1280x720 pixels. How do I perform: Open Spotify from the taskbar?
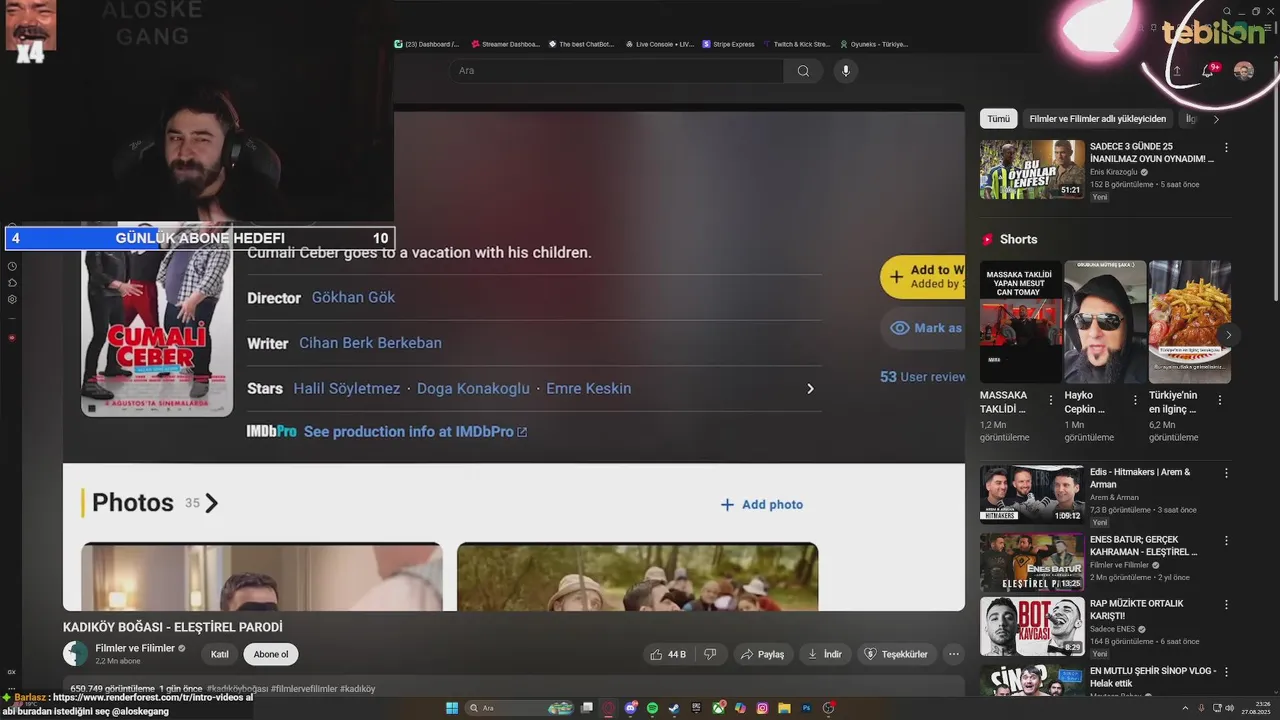(652, 708)
